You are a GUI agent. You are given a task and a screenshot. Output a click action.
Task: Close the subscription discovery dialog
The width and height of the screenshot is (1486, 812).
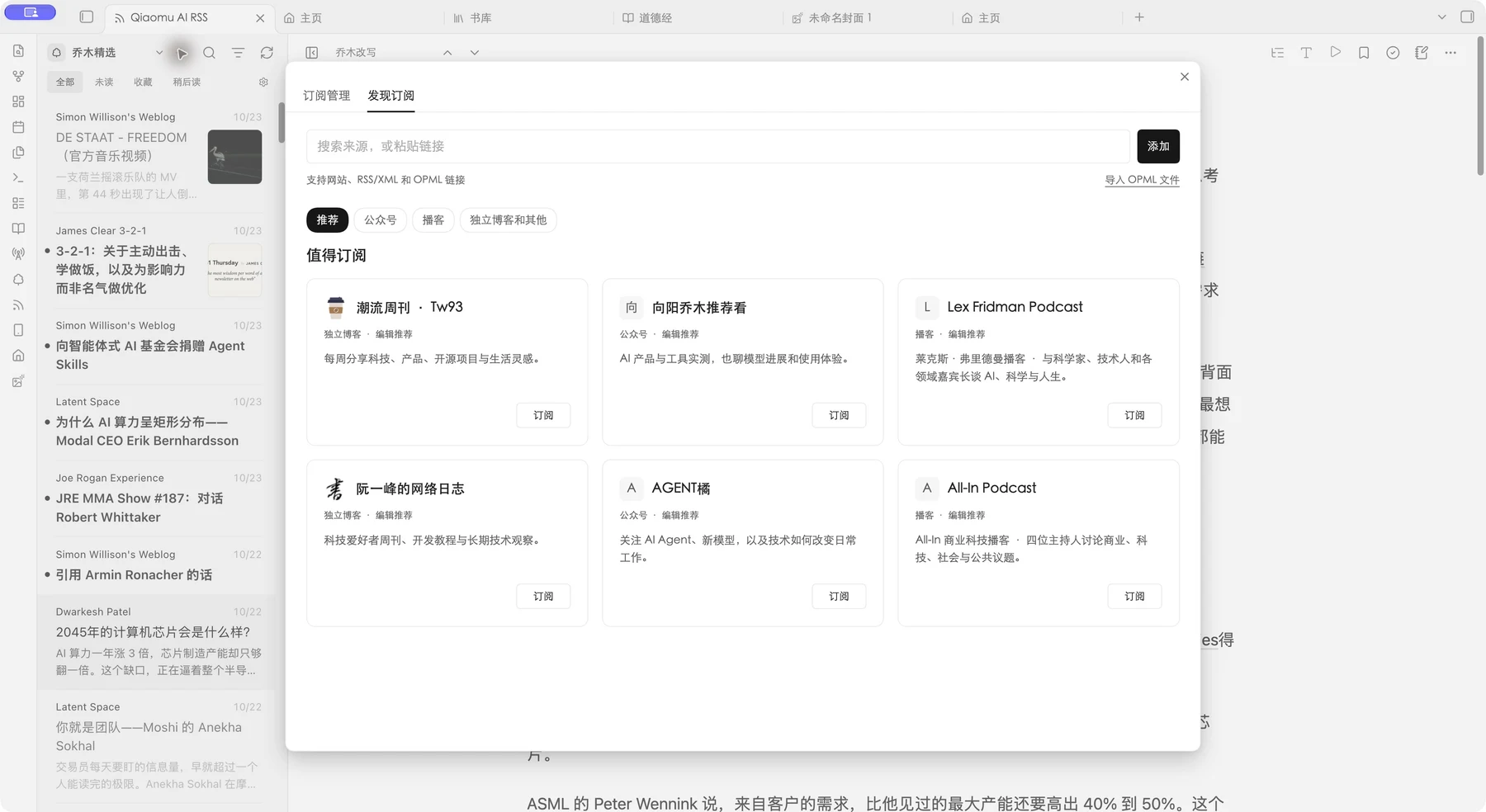click(1185, 77)
